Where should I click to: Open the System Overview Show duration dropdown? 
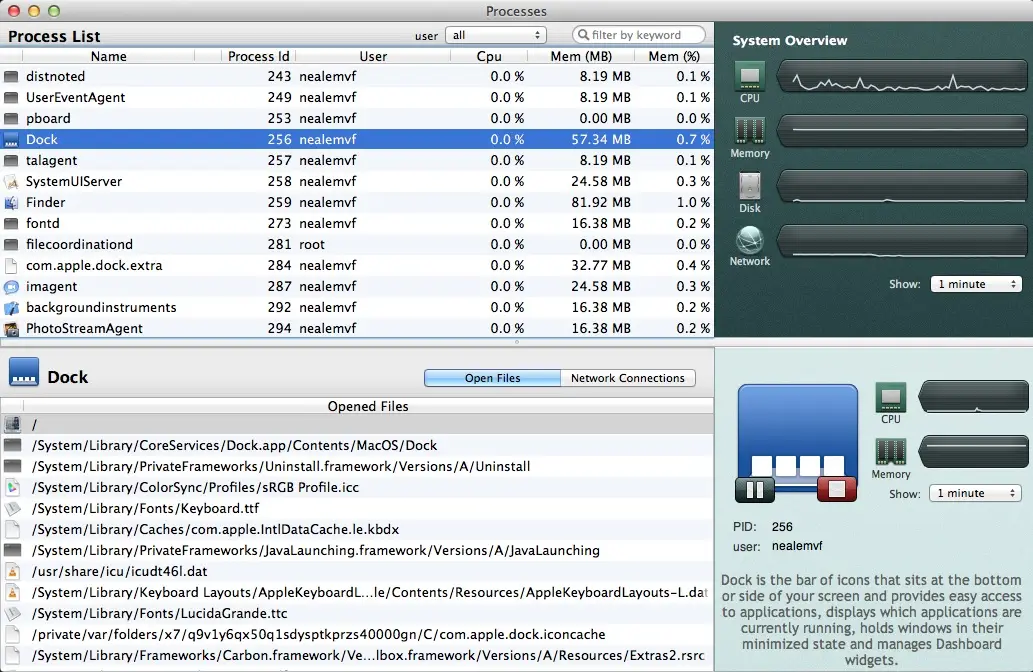[x=976, y=284]
